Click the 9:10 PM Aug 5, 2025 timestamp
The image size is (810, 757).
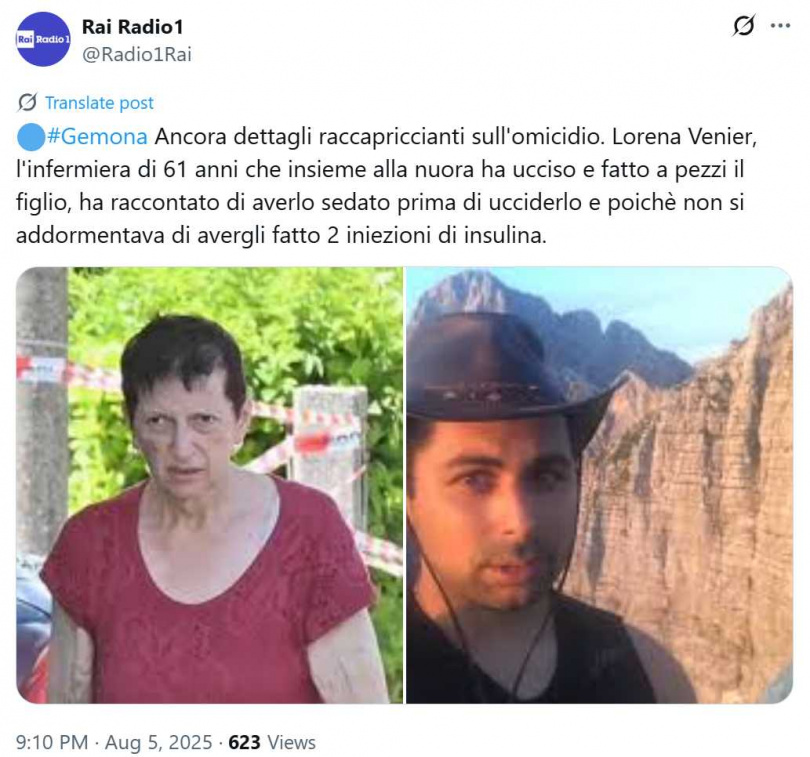pyautogui.click(x=114, y=743)
